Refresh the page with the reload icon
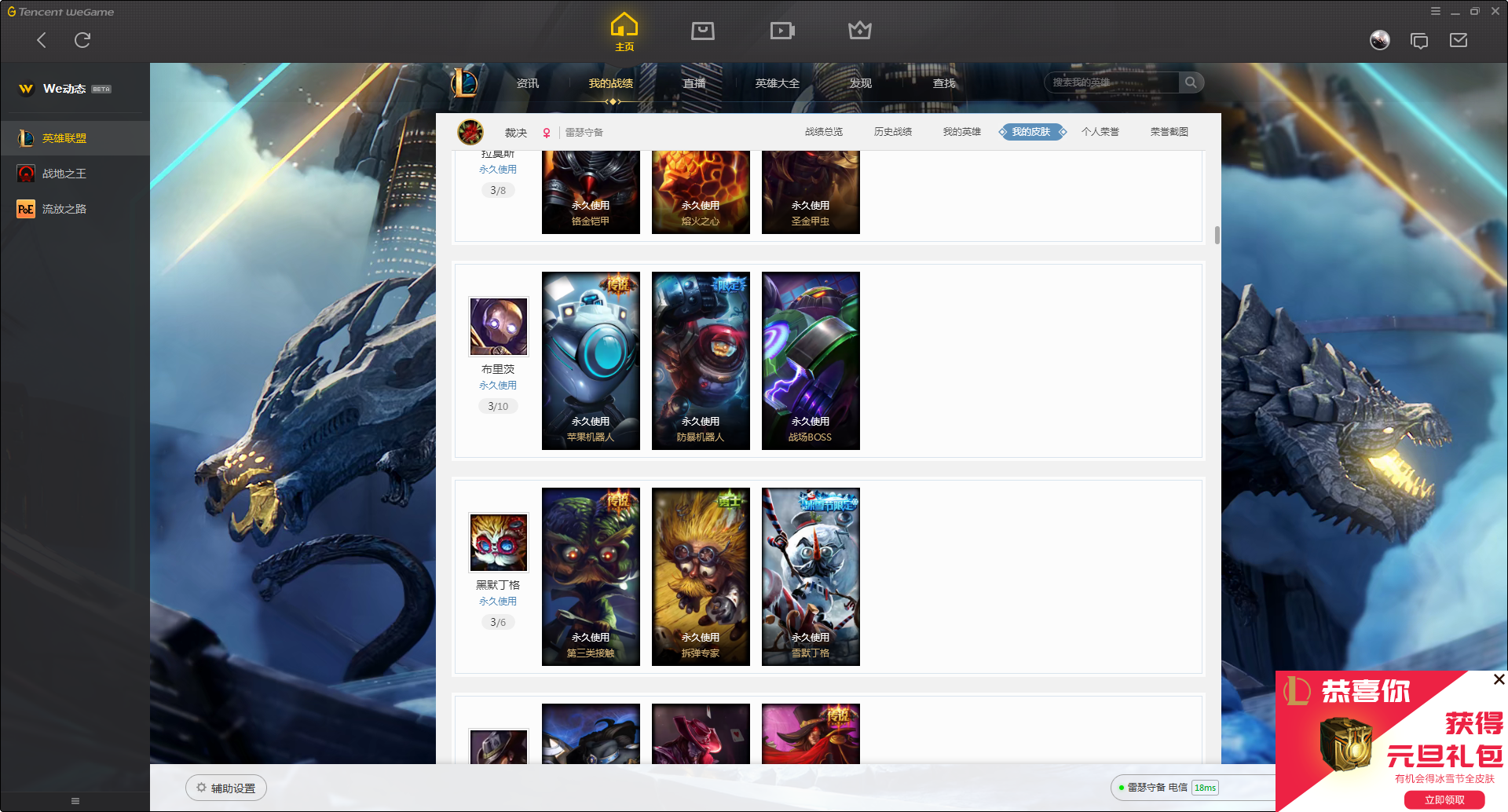The width and height of the screenshot is (1508, 812). (x=82, y=40)
